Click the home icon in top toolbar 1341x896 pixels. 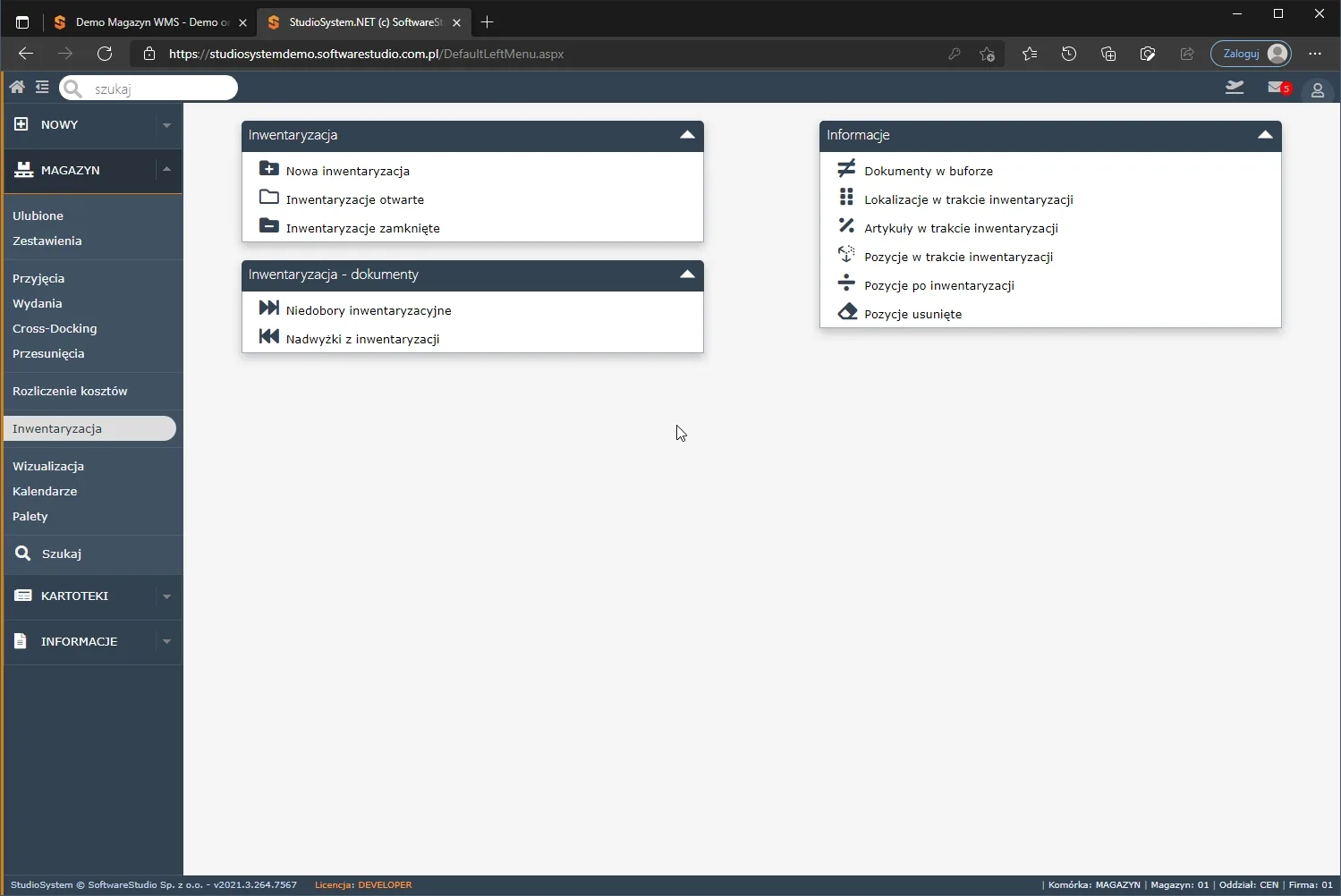point(17,87)
